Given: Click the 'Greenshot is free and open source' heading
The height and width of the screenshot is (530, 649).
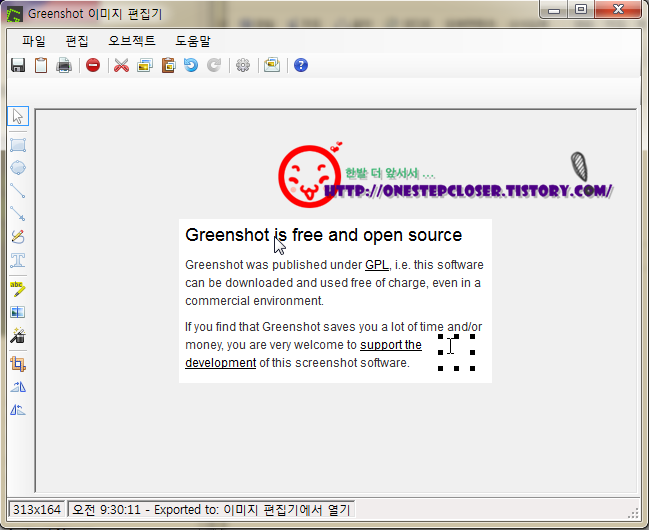Looking at the screenshot, I should pyautogui.click(x=323, y=235).
